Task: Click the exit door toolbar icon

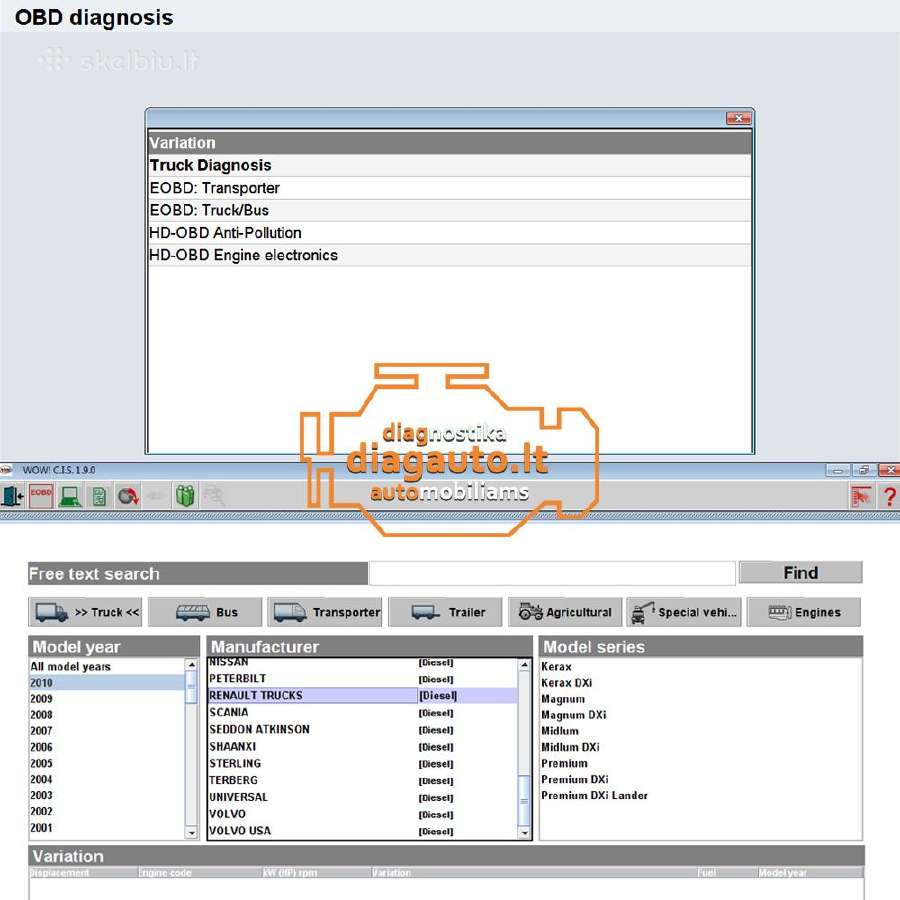Action: [x=11, y=496]
